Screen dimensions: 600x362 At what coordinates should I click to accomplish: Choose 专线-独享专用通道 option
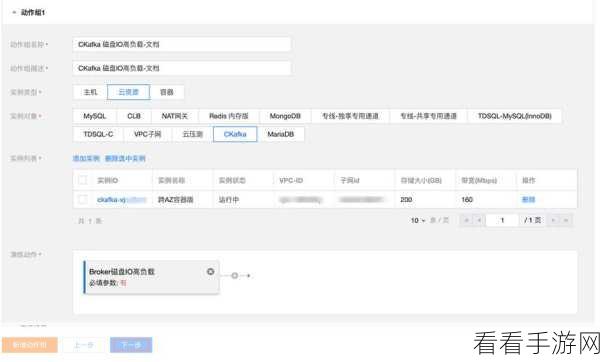click(x=351, y=116)
